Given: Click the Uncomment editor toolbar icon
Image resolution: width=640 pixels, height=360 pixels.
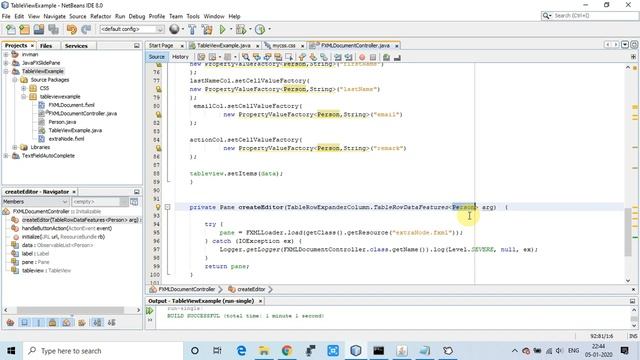Looking at the screenshot, I should click(398, 57).
